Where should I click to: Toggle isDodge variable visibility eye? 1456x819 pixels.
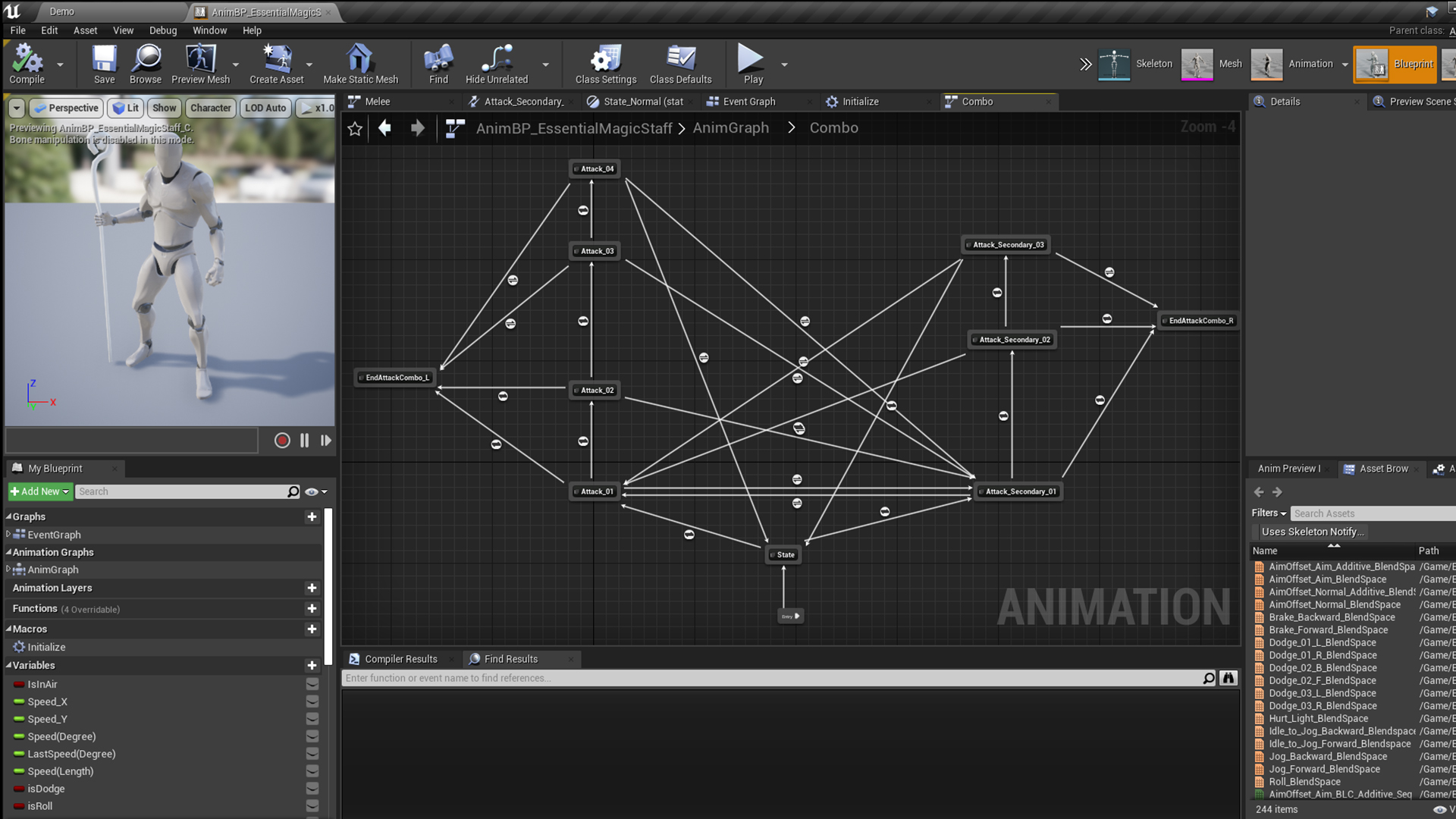tap(312, 789)
